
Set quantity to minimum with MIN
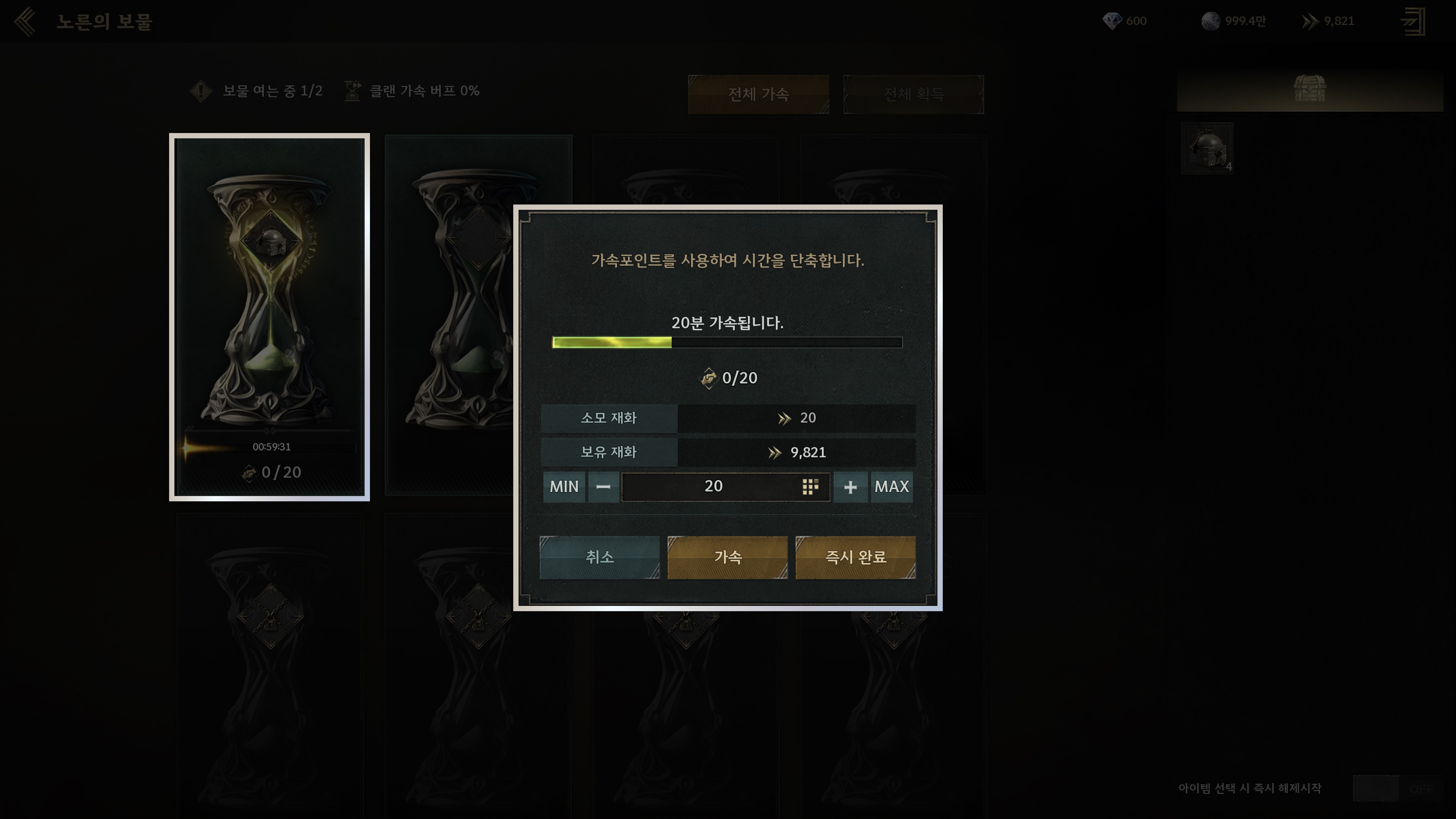click(564, 487)
